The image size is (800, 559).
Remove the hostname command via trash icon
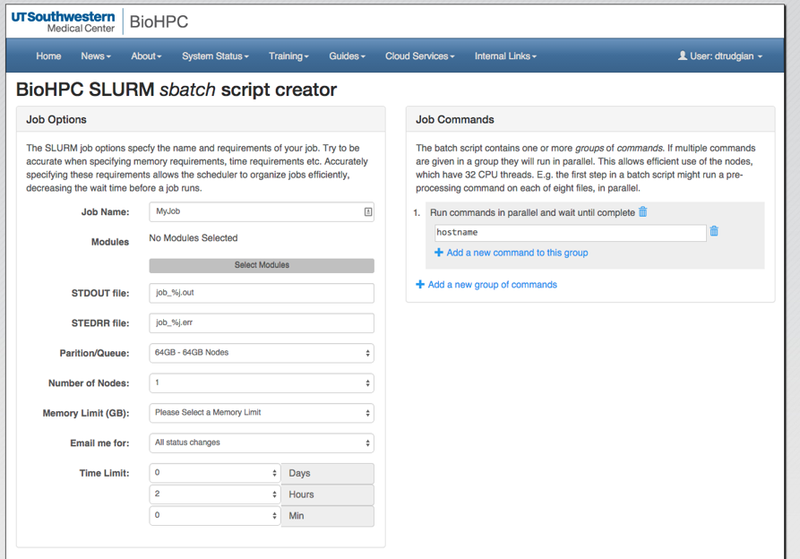714,231
